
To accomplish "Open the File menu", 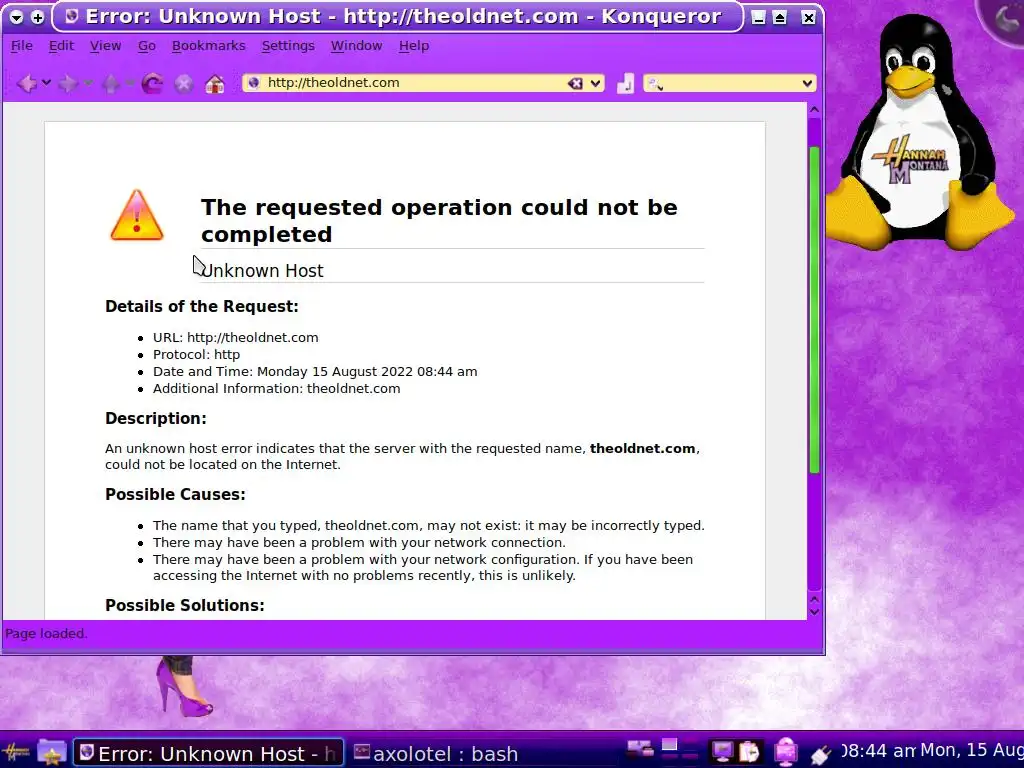I will pos(22,46).
